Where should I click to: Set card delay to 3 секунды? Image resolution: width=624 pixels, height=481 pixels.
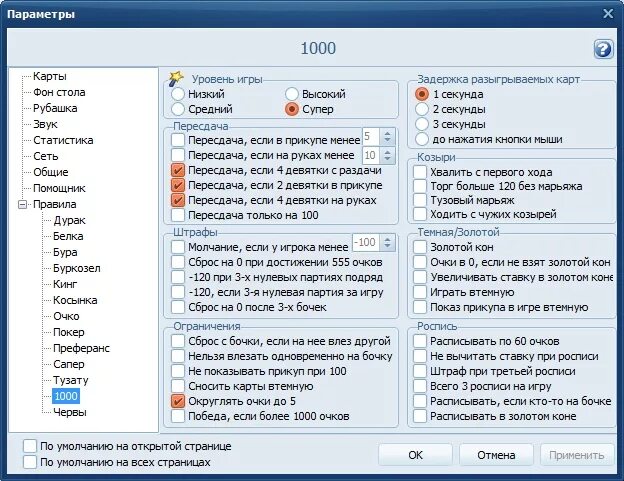click(x=422, y=124)
